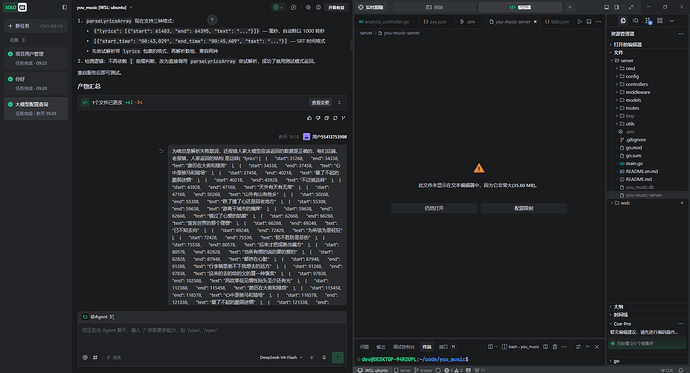Viewport: 690px width, 373px height.
Task: Open the extensions icon in right sidebar
Action: coord(660,21)
